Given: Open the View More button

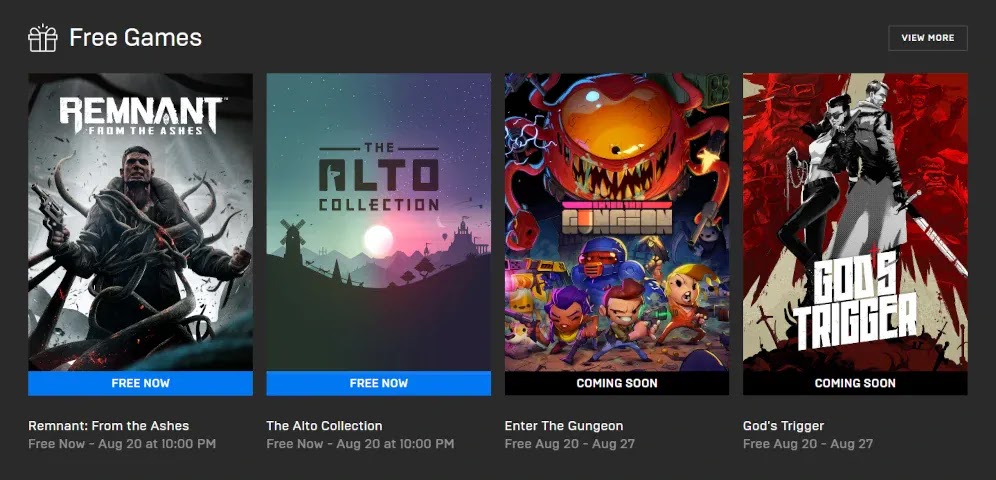Looking at the screenshot, I should [x=927, y=38].
